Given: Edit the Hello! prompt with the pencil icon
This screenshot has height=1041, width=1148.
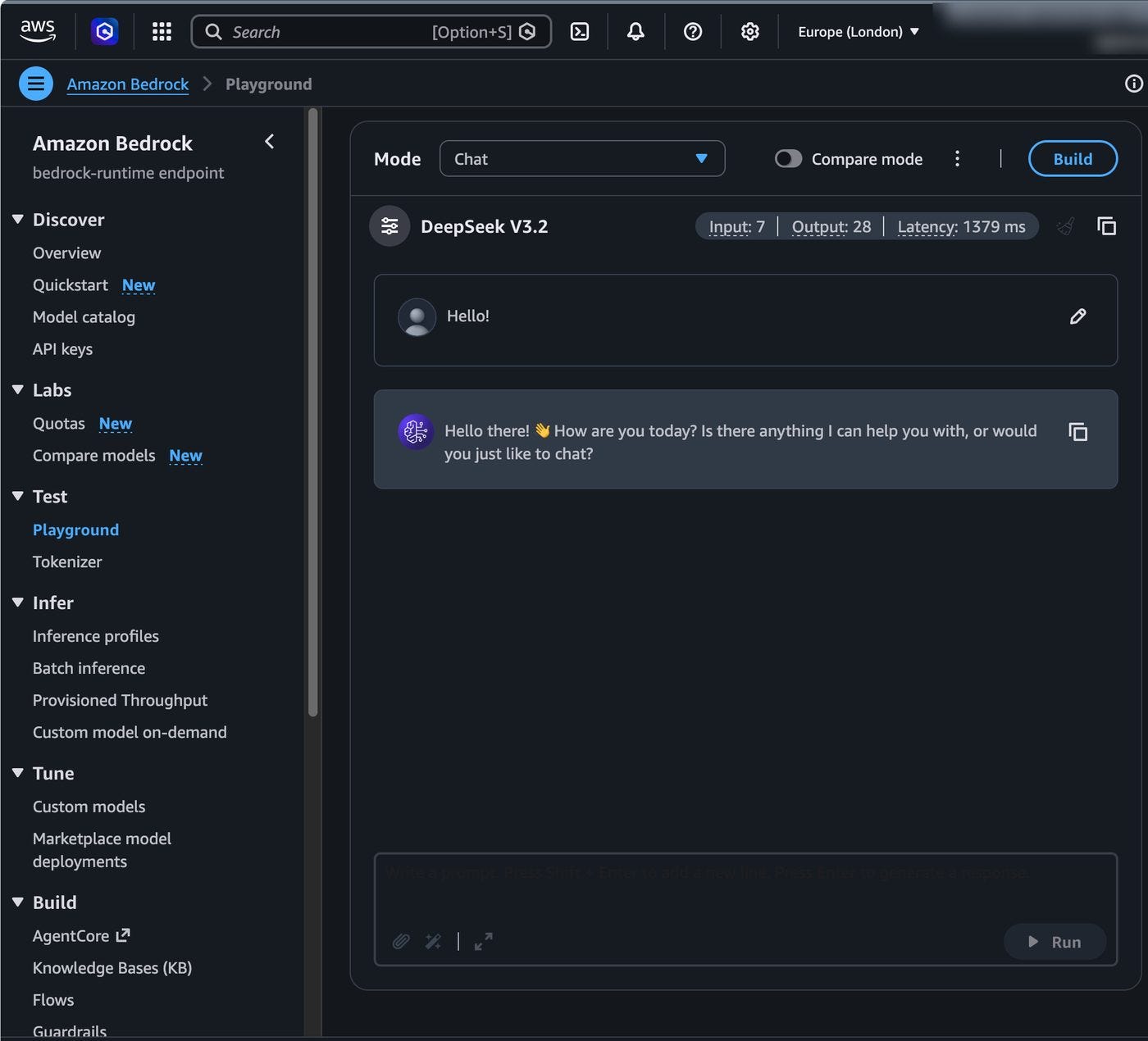Looking at the screenshot, I should point(1078,316).
